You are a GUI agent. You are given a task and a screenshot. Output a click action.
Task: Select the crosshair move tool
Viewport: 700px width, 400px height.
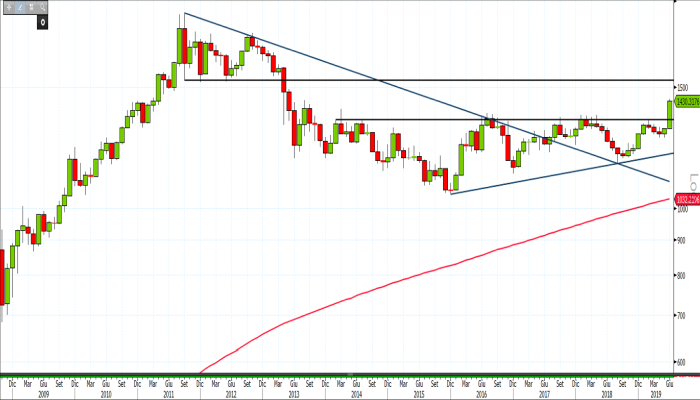[9, 7]
